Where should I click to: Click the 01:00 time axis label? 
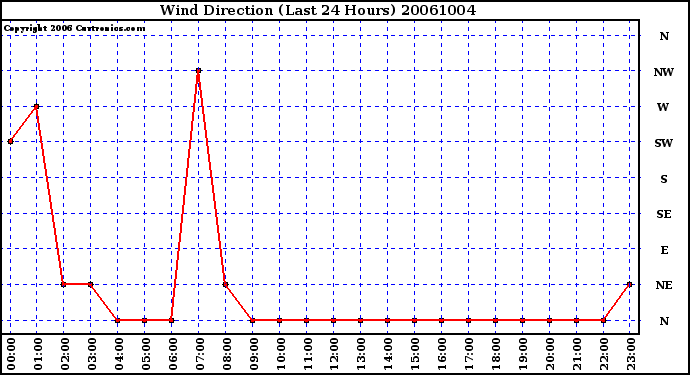pos(38,354)
